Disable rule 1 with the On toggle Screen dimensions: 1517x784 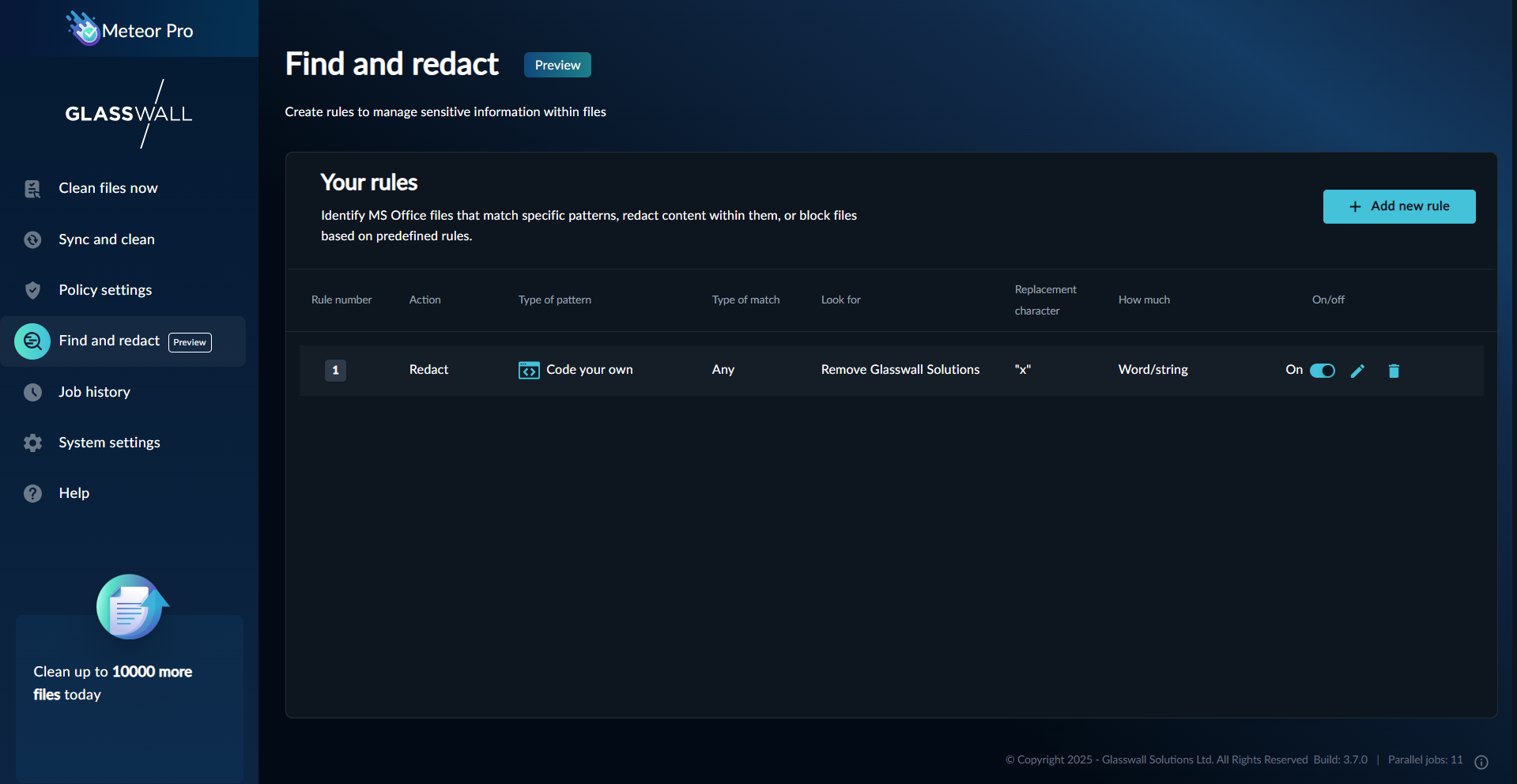pyautogui.click(x=1322, y=371)
